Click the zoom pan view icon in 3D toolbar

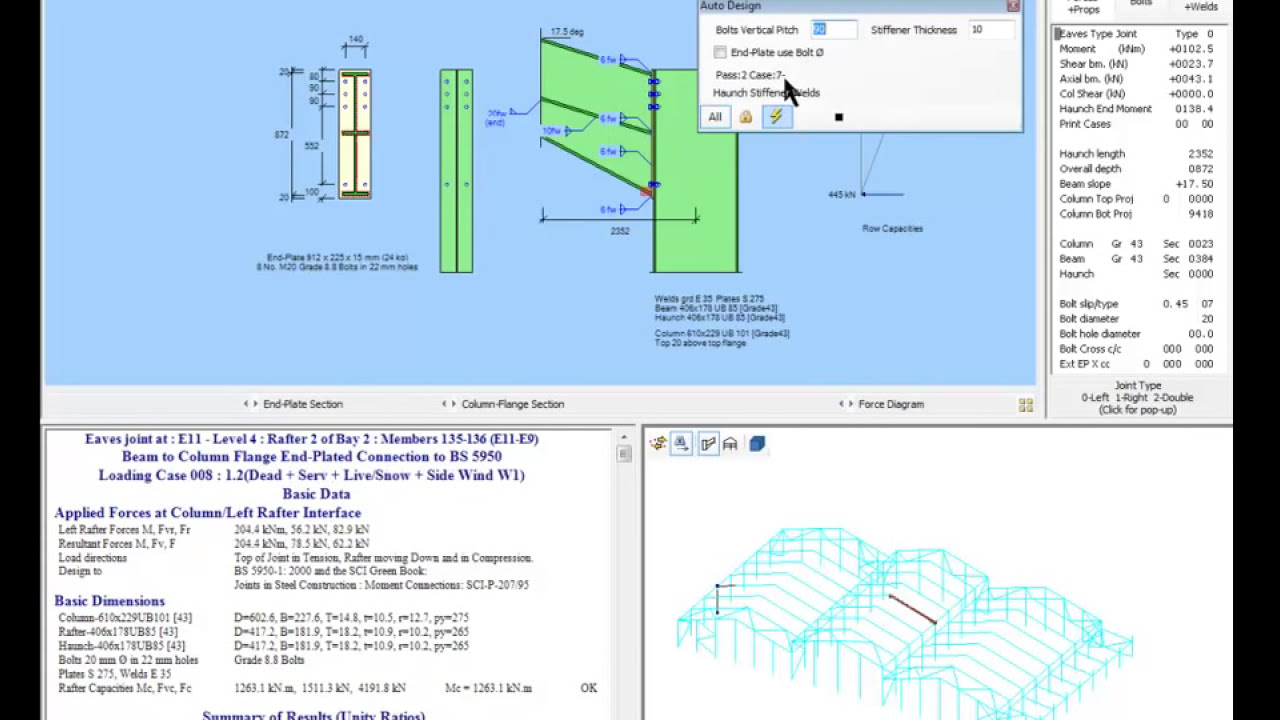[681, 444]
